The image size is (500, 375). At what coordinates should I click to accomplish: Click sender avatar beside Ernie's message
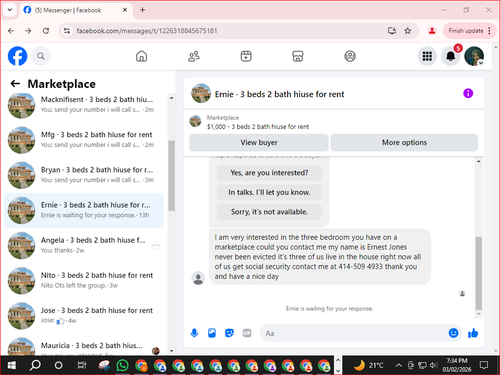[198, 278]
